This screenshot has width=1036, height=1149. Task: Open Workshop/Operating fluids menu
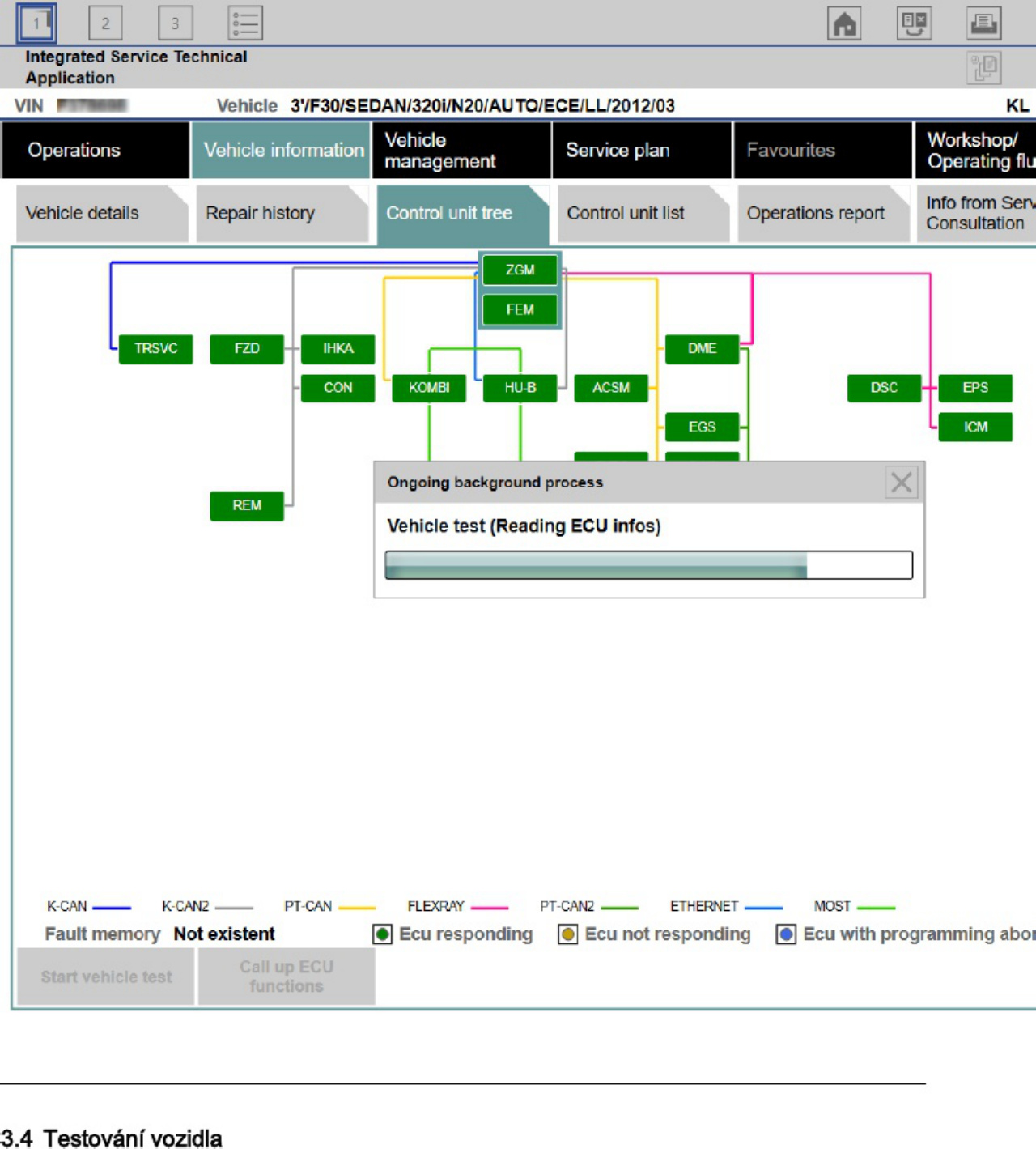click(975, 151)
